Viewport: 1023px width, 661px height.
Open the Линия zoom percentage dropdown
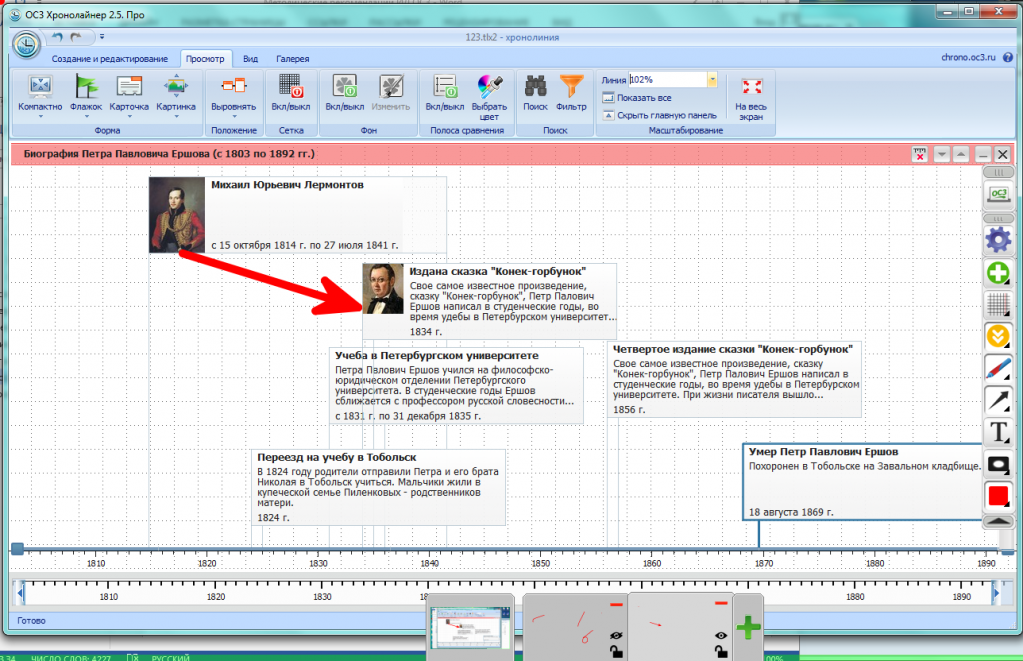(x=712, y=79)
